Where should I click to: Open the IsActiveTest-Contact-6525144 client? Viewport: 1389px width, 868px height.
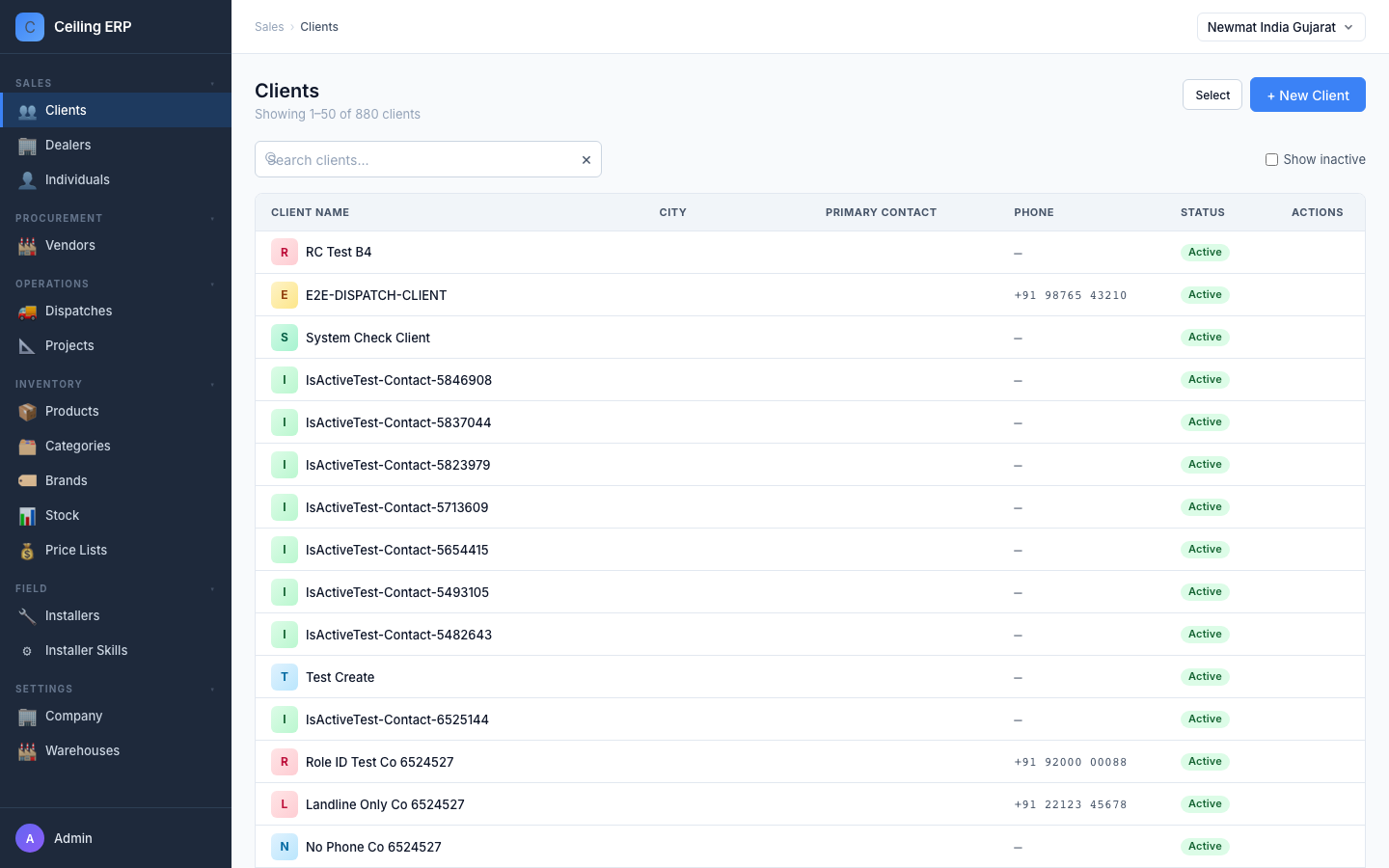pyautogui.click(x=810, y=719)
